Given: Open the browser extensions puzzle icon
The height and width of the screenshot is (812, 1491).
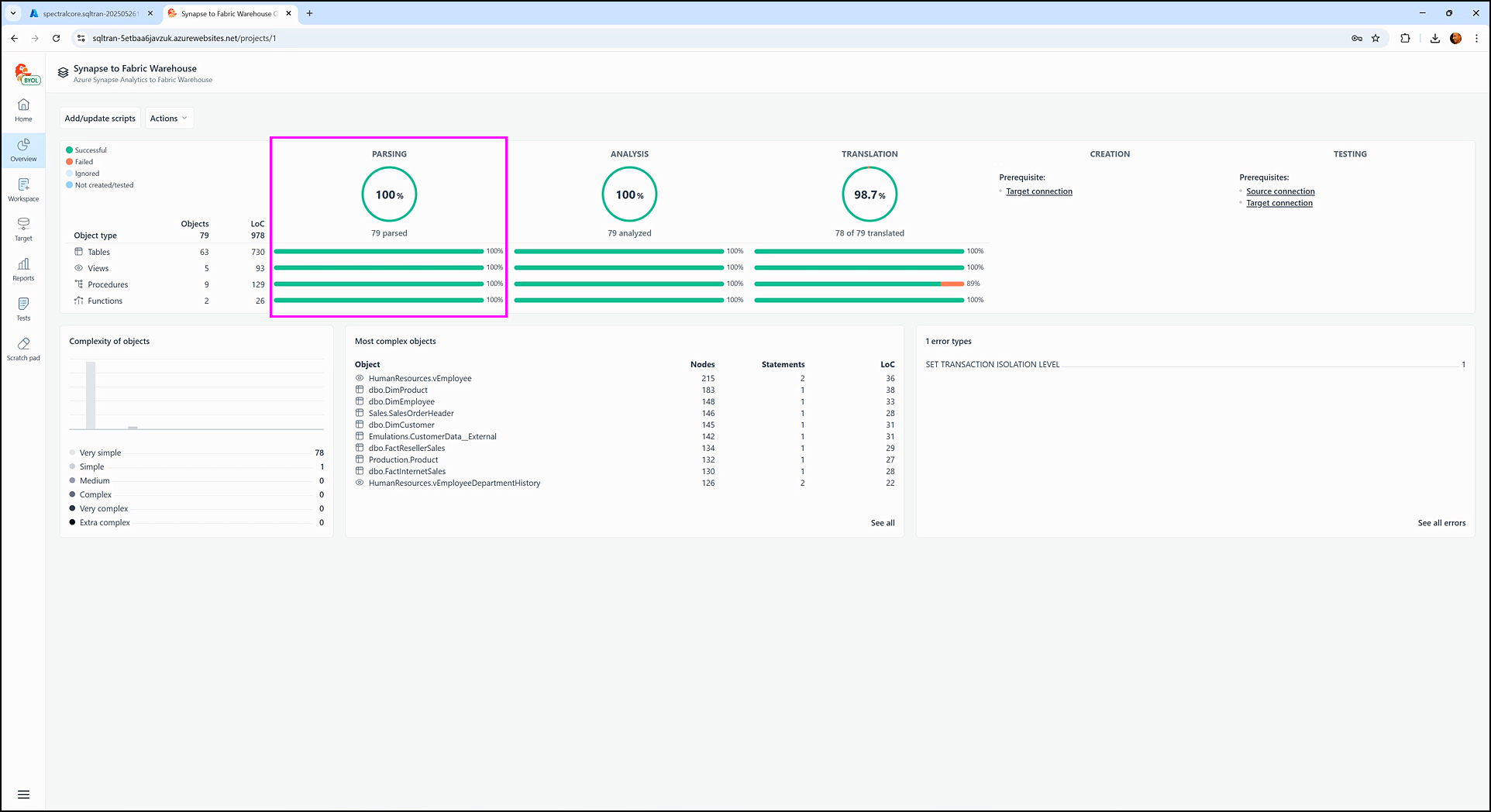Looking at the screenshot, I should tap(1405, 38).
